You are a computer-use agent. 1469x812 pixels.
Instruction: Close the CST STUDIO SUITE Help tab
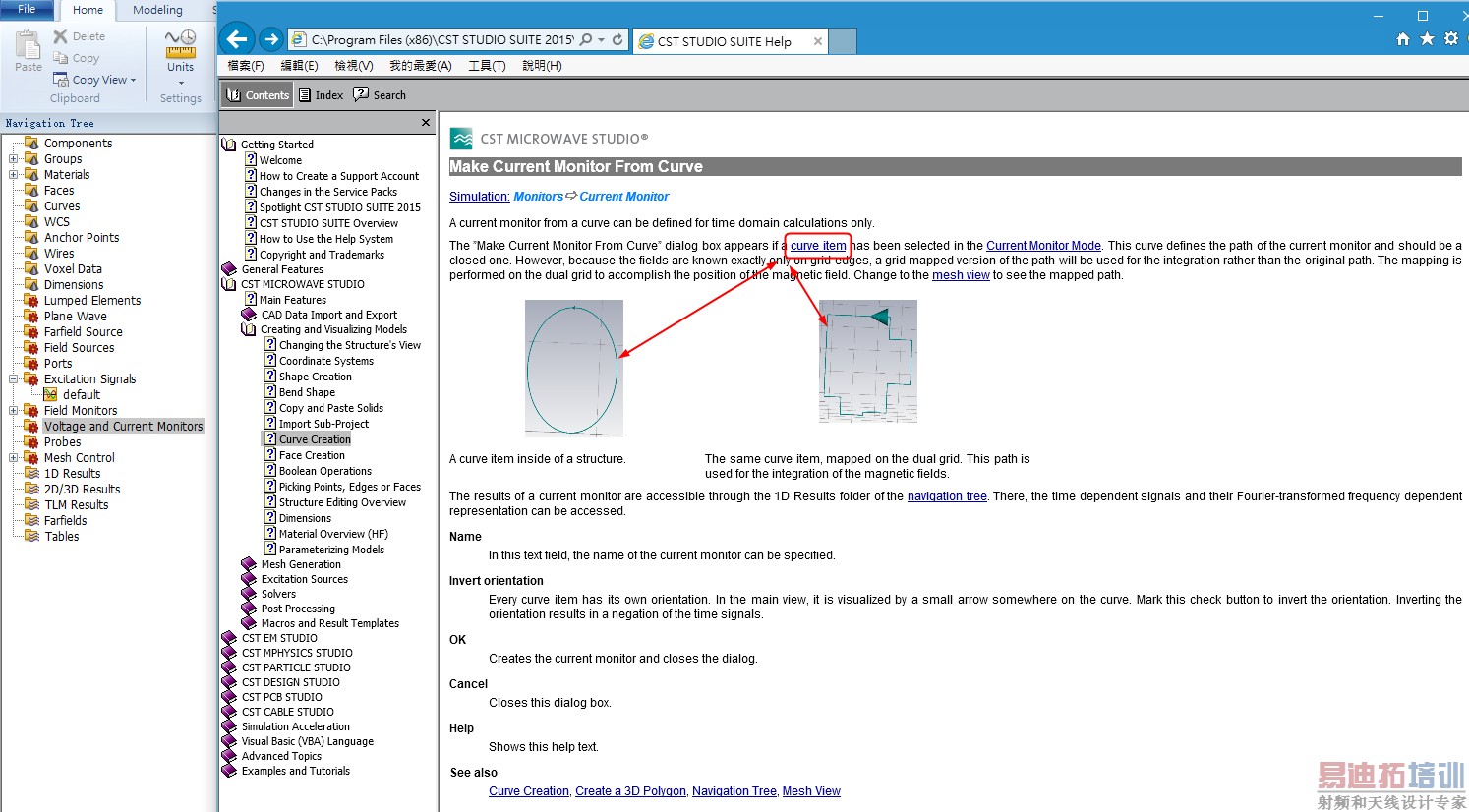pos(817,41)
